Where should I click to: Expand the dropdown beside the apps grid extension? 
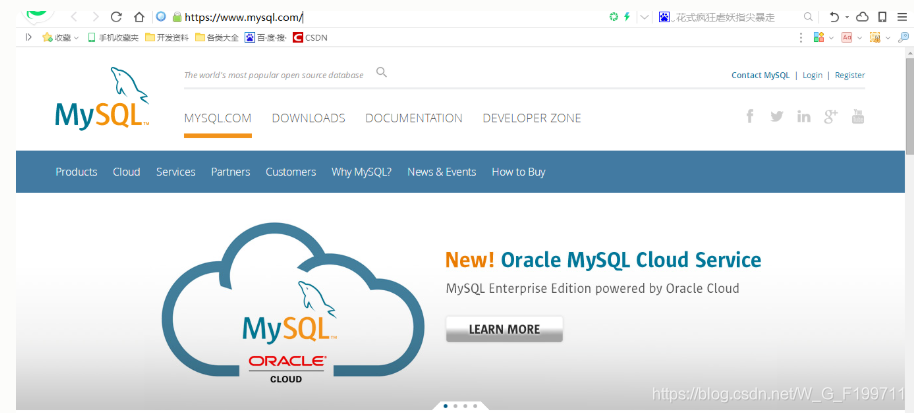click(x=832, y=38)
